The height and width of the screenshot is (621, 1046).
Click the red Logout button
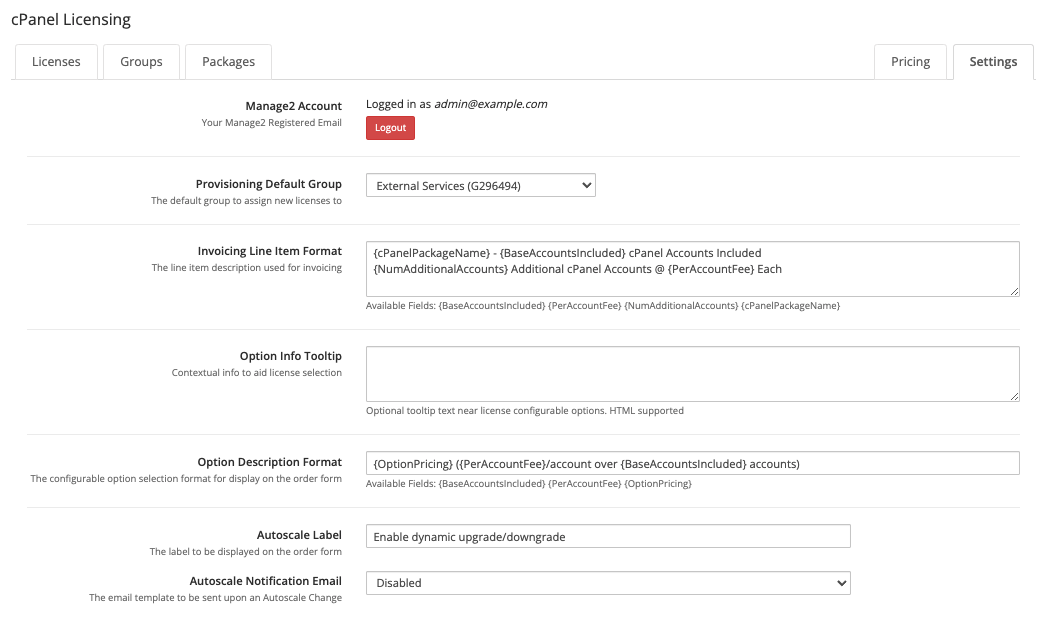(x=390, y=128)
